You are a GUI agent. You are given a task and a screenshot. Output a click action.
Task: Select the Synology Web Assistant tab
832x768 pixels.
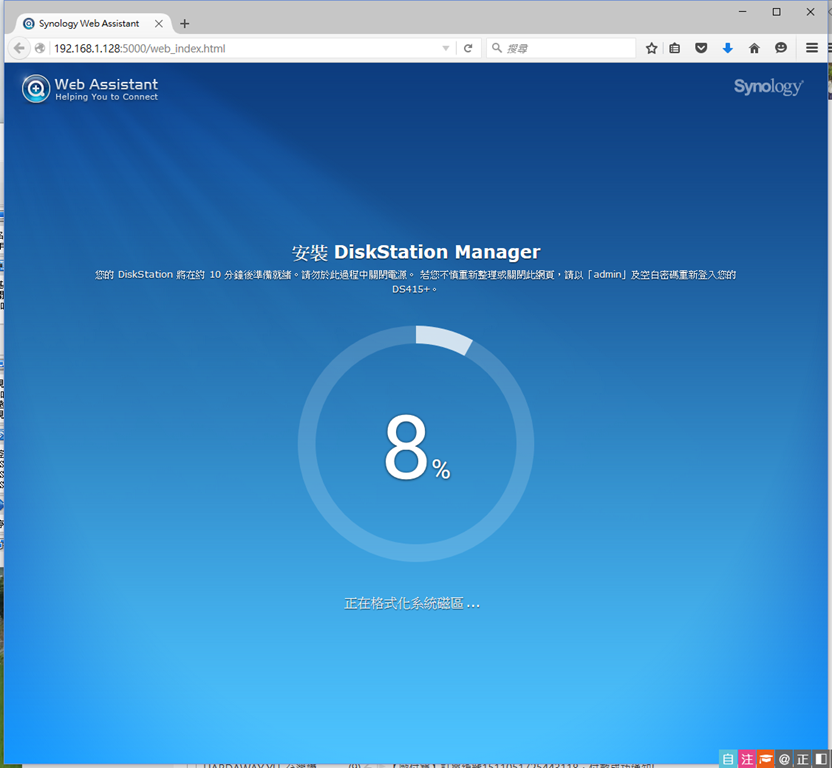point(89,23)
